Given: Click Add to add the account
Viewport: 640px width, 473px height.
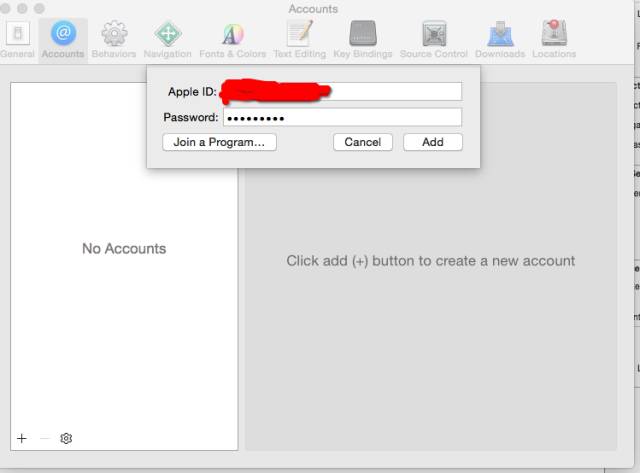Looking at the screenshot, I should pyautogui.click(x=432, y=142).
